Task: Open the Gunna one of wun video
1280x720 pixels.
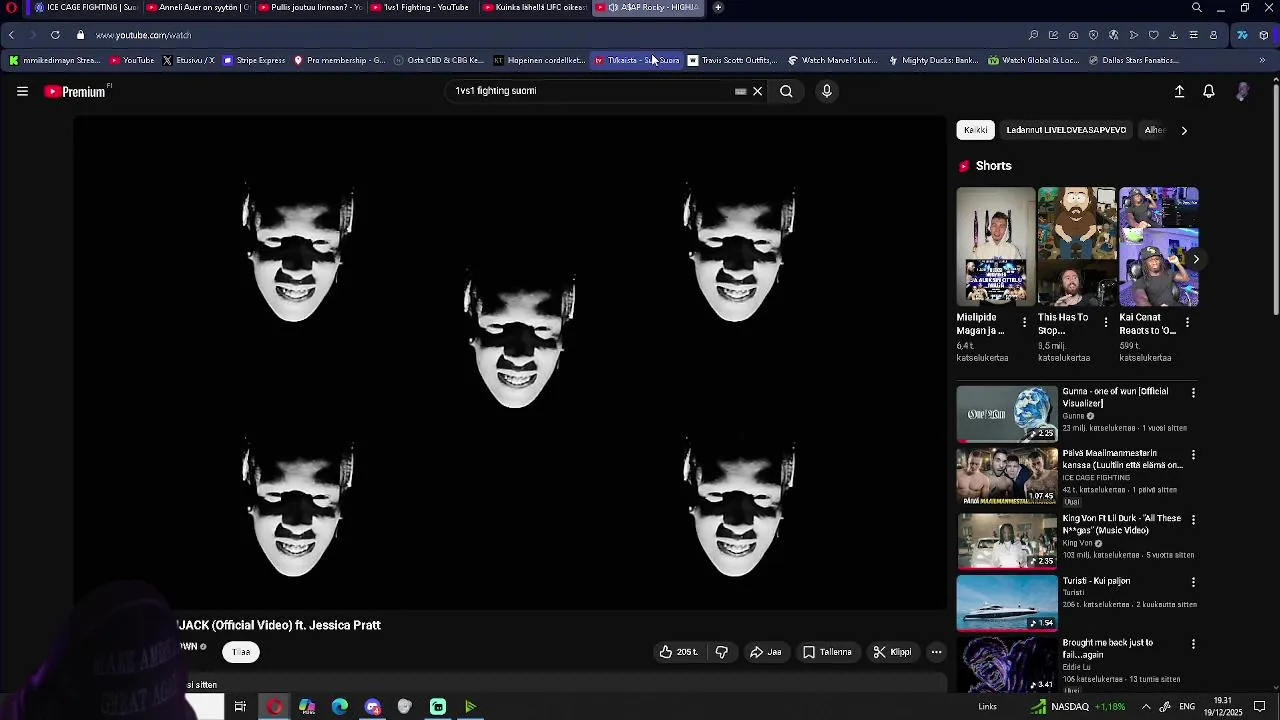Action: point(1007,414)
